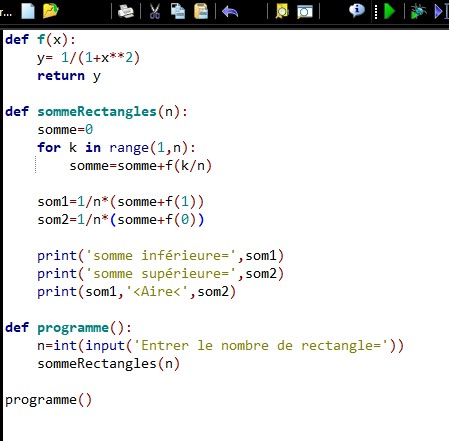Viewport: 449px width, 441px height.
Task: Grab the dotted toolbar handle before Run
Action: coord(376,12)
